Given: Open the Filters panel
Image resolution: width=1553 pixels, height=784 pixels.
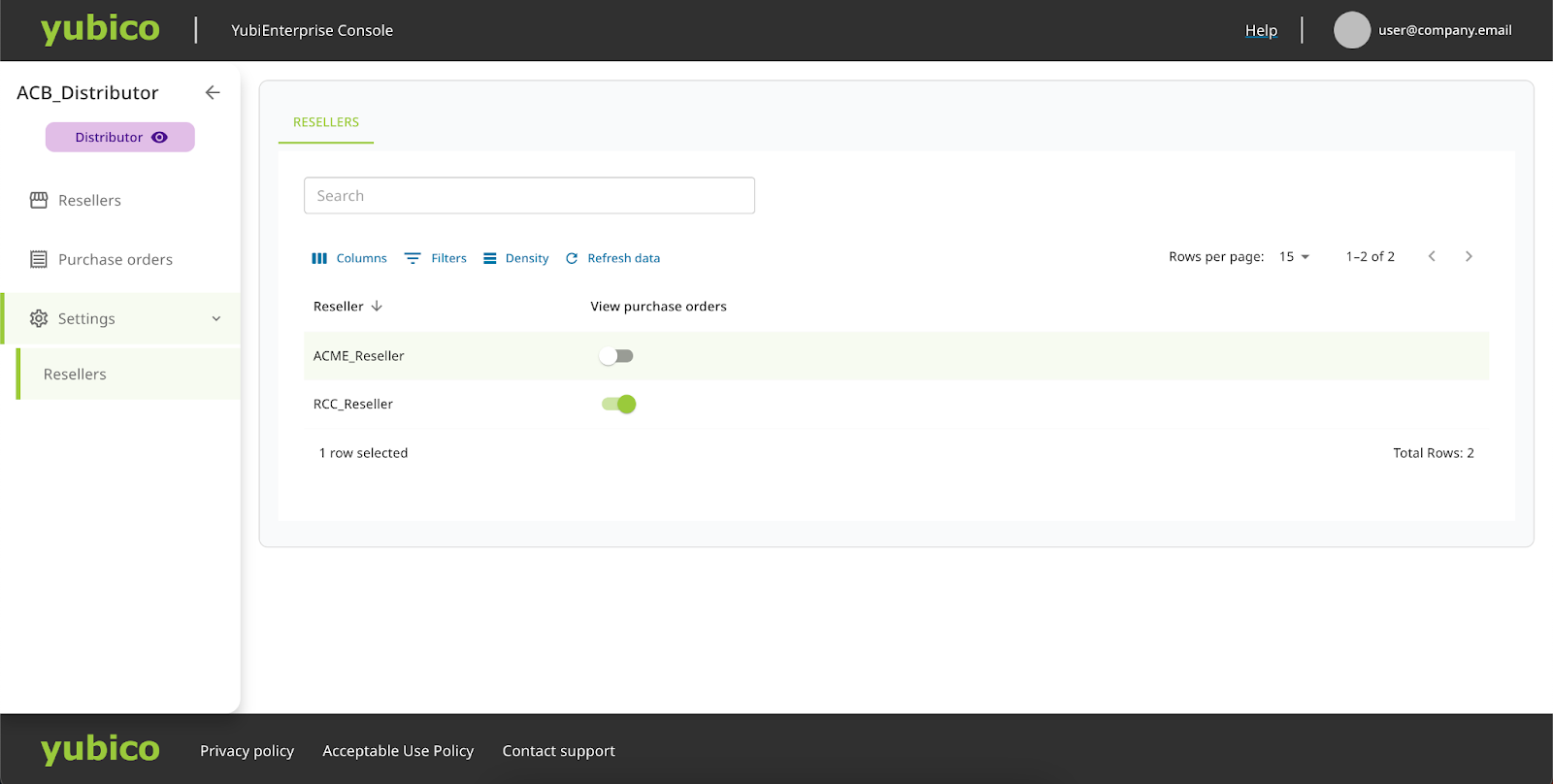Looking at the screenshot, I should tap(436, 258).
